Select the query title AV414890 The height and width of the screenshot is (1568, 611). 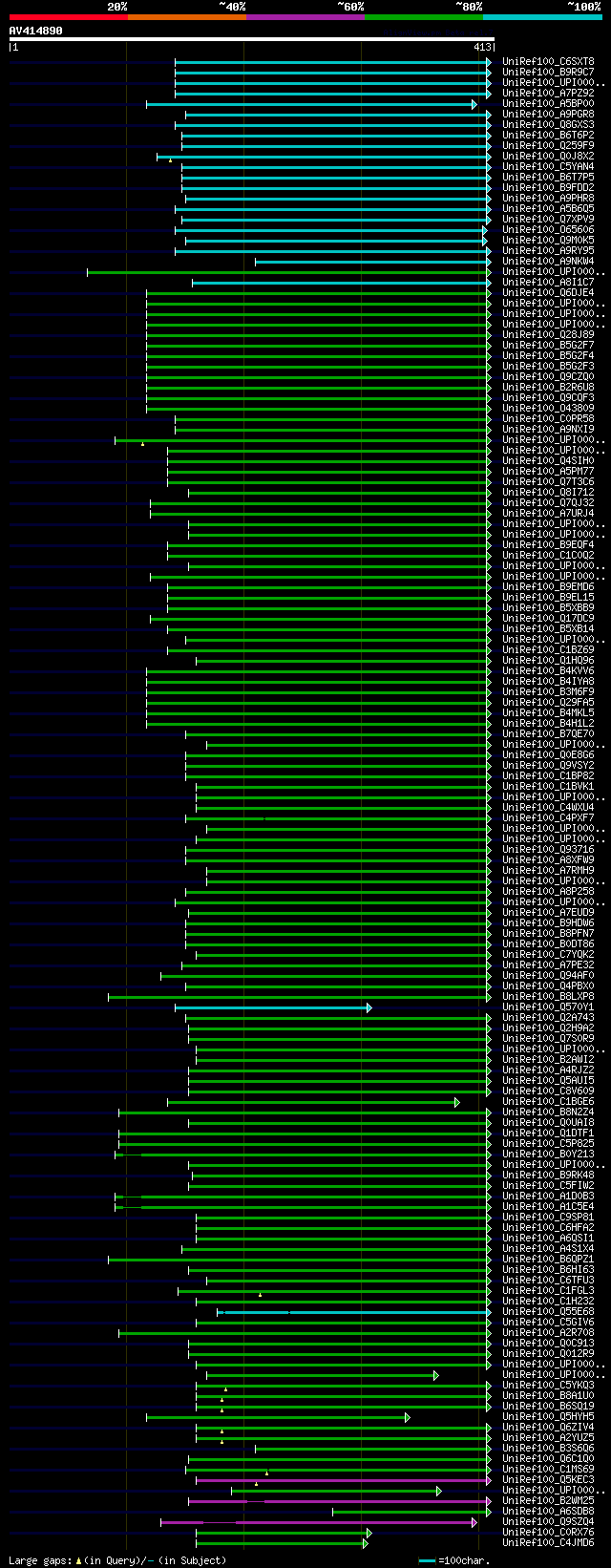point(36,31)
